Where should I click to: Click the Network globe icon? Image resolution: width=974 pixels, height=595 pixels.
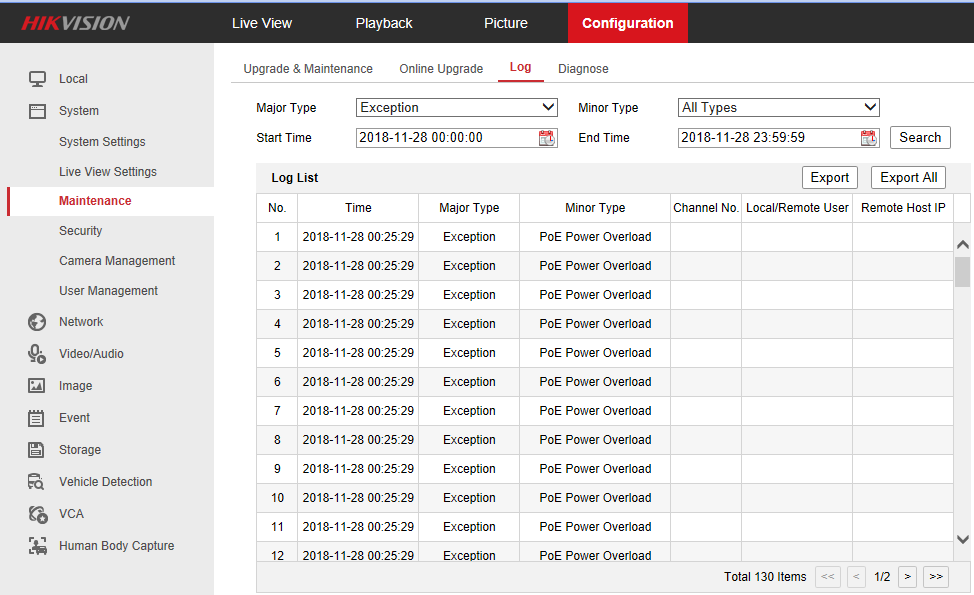click(x=37, y=322)
